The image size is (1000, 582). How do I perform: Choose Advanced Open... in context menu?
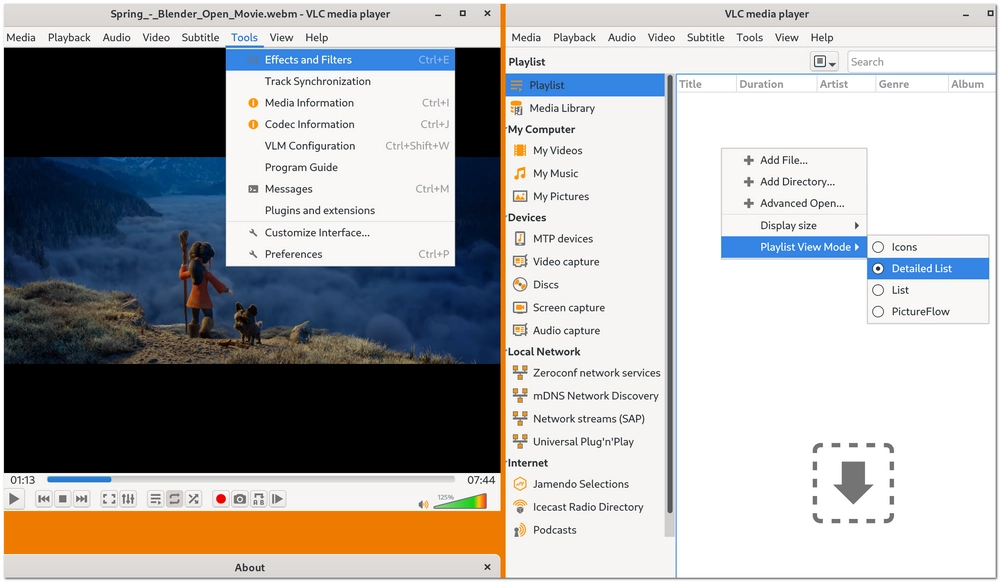[x=794, y=203]
